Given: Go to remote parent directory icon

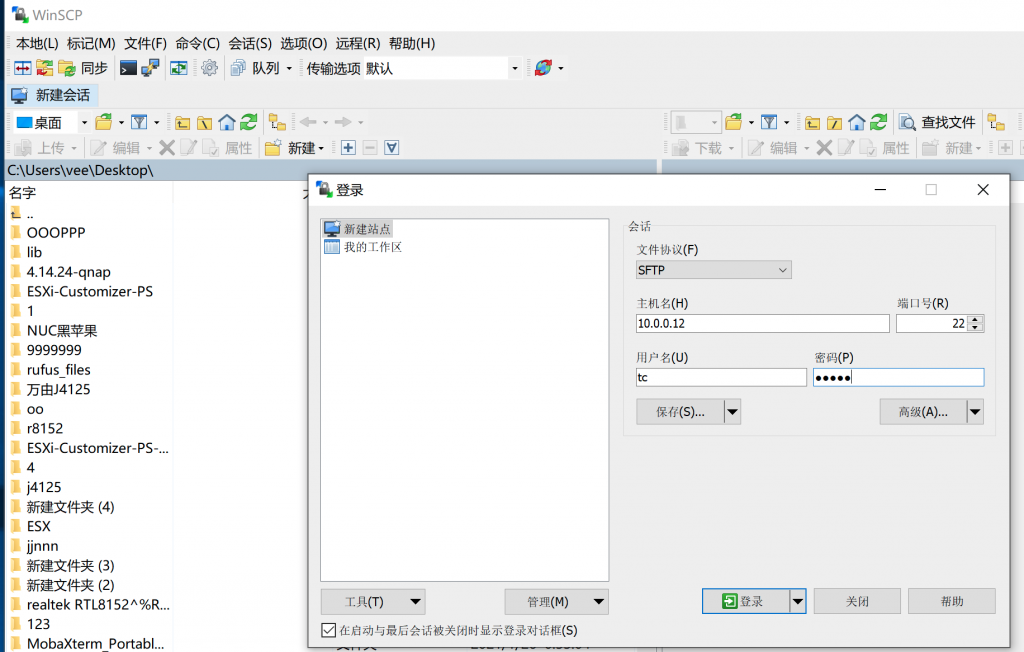Looking at the screenshot, I should [812, 122].
